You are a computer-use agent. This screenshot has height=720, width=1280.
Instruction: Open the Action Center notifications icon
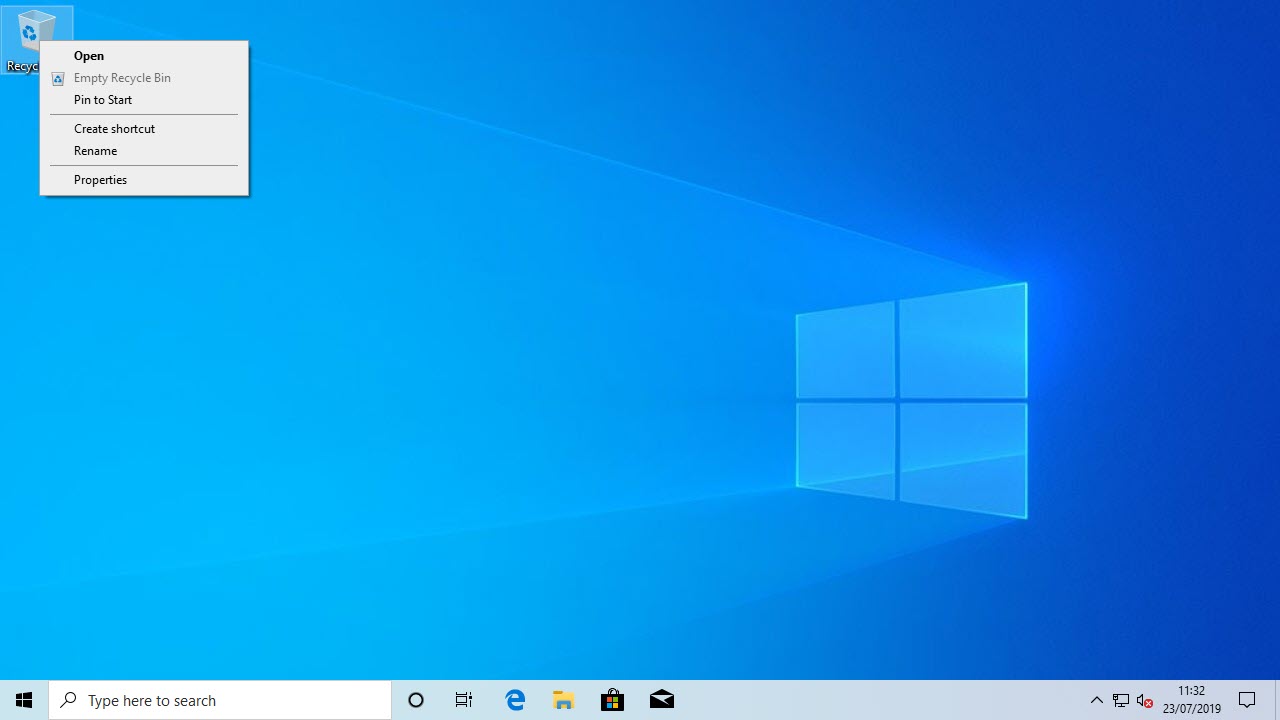[x=1247, y=700]
